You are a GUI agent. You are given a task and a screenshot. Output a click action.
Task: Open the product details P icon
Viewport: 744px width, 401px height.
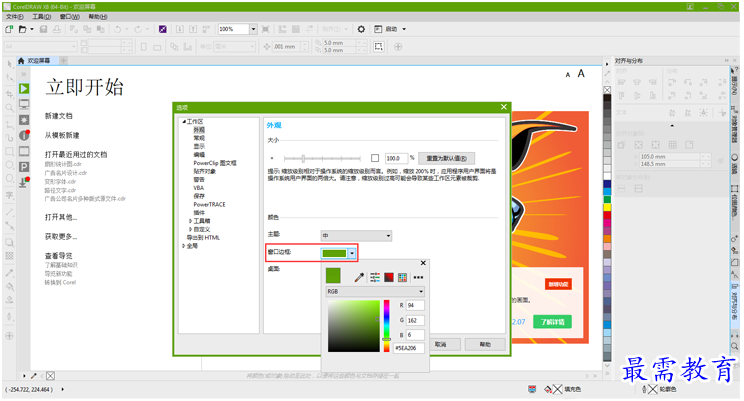point(24,167)
